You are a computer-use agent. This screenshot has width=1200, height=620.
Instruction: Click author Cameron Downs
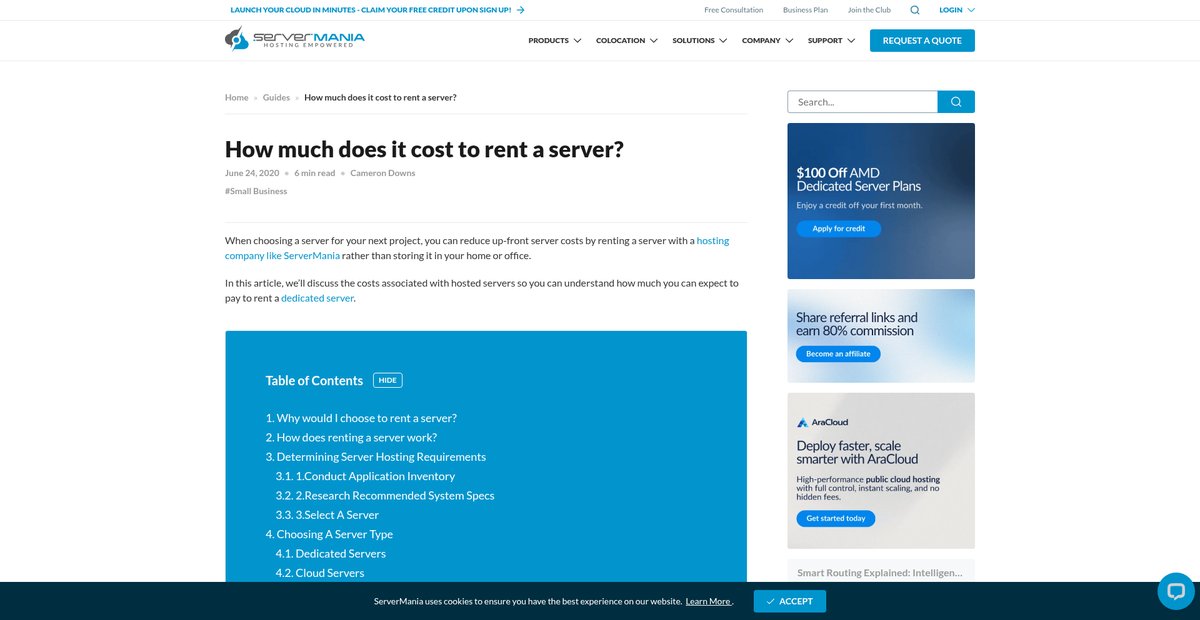click(382, 173)
